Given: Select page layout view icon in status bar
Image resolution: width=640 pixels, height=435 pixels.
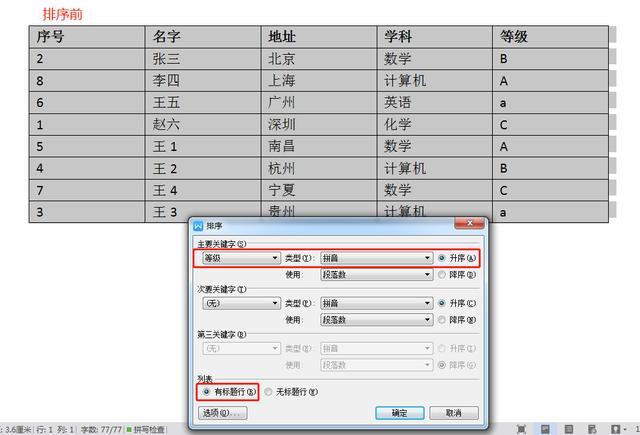Looking at the screenshot, I should click(545, 429).
